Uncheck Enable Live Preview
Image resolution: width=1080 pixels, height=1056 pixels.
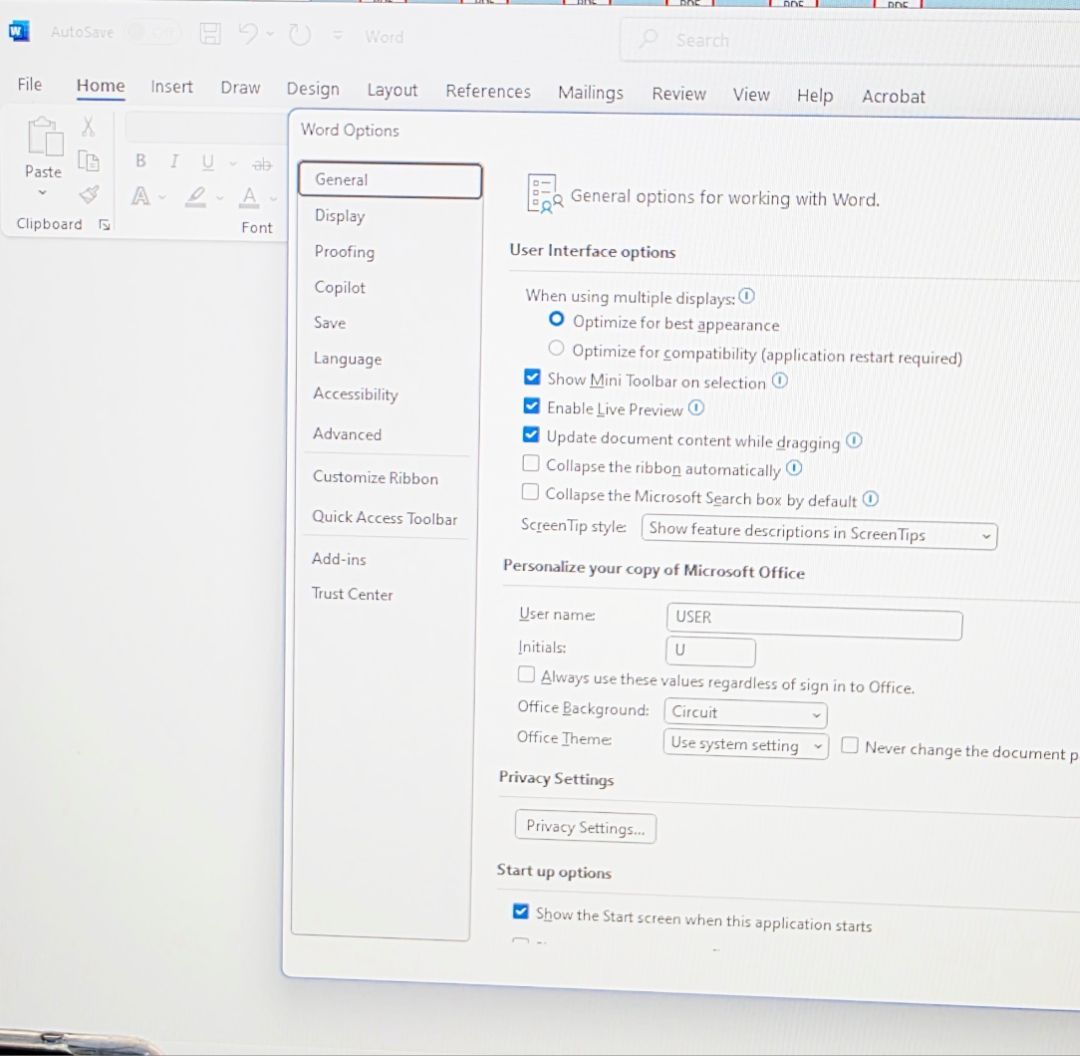coord(531,406)
